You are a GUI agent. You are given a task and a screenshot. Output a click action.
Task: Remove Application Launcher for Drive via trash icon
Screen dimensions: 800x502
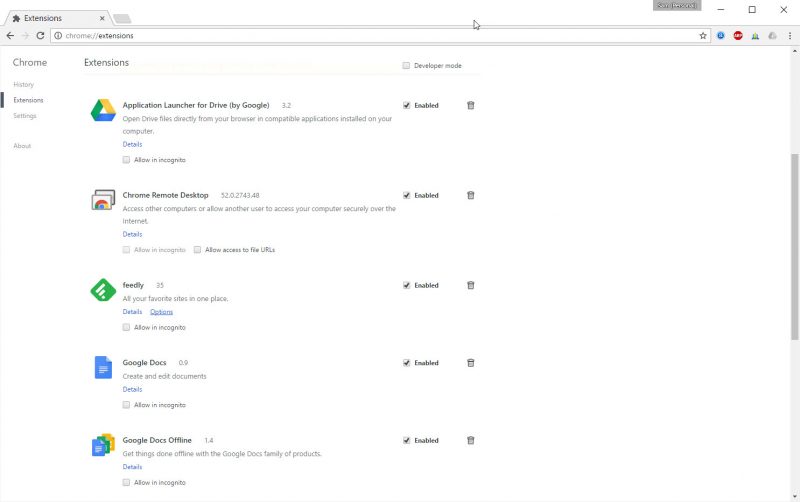[x=471, y=105]
